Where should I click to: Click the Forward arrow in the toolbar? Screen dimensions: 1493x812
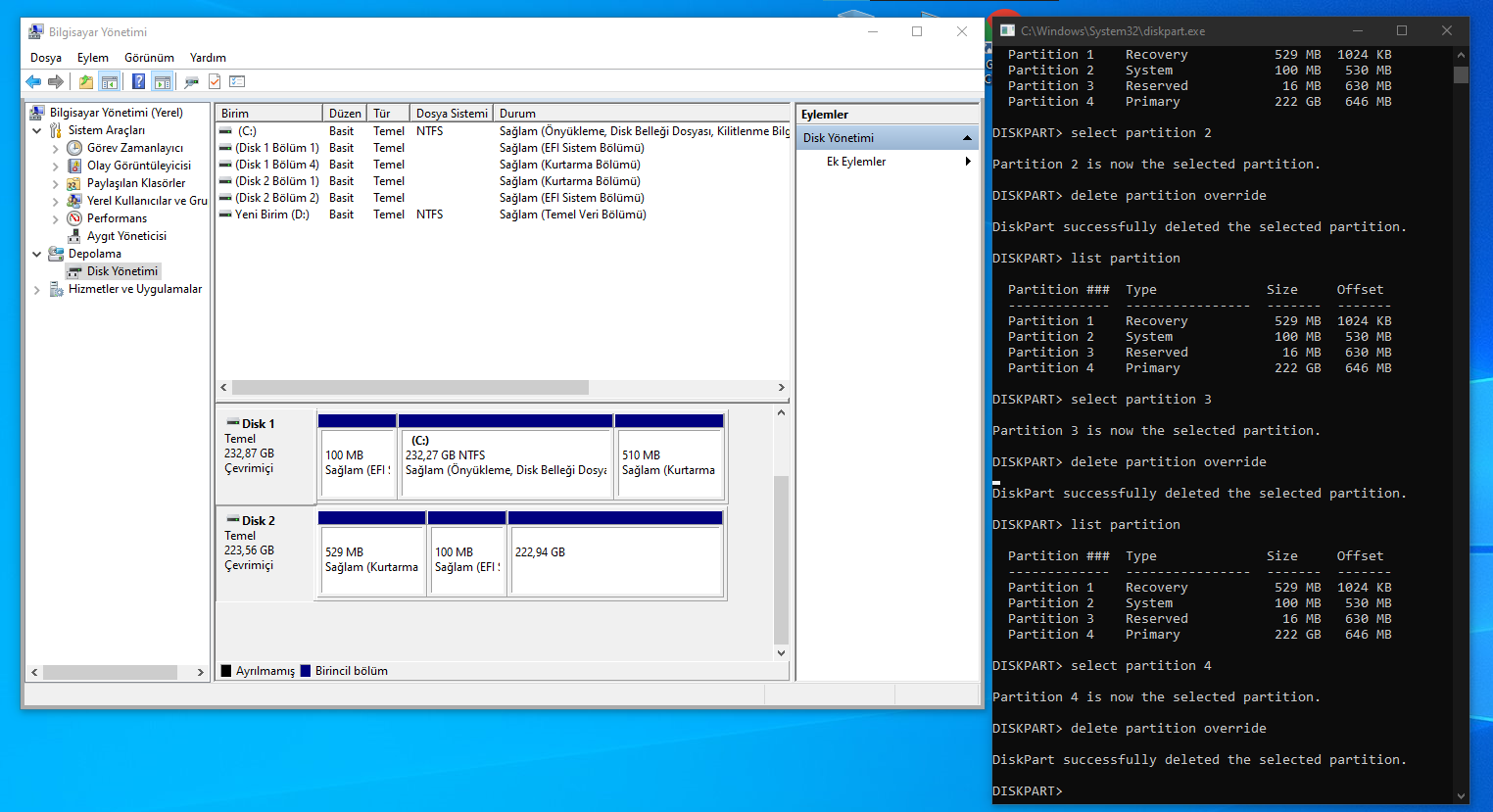(x=56, y=82)
